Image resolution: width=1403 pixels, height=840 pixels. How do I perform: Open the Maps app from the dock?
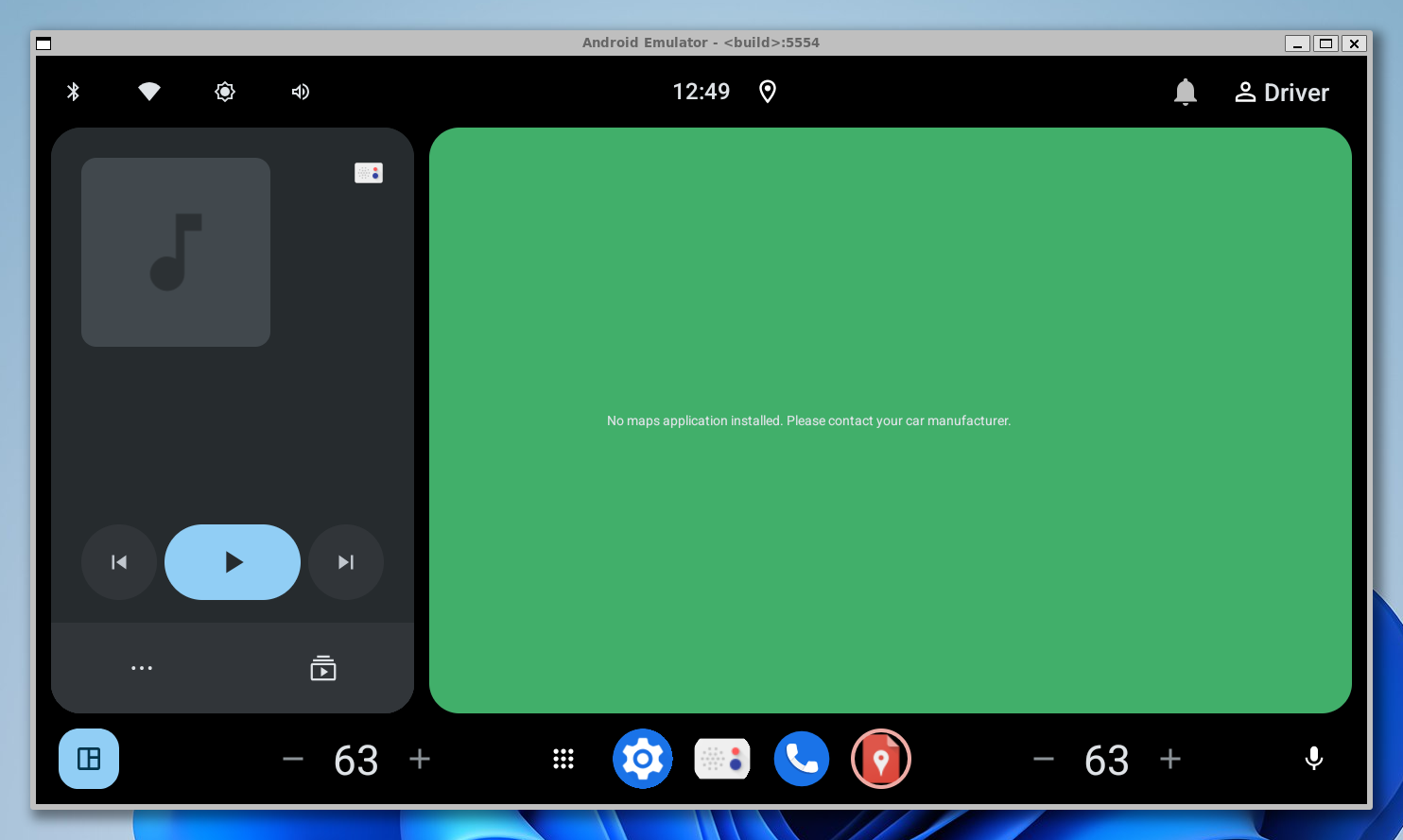click(880, 759)
